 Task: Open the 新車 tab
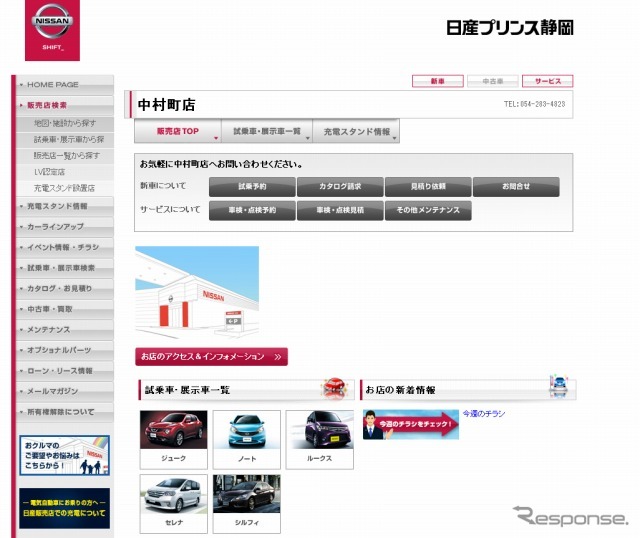438,81
